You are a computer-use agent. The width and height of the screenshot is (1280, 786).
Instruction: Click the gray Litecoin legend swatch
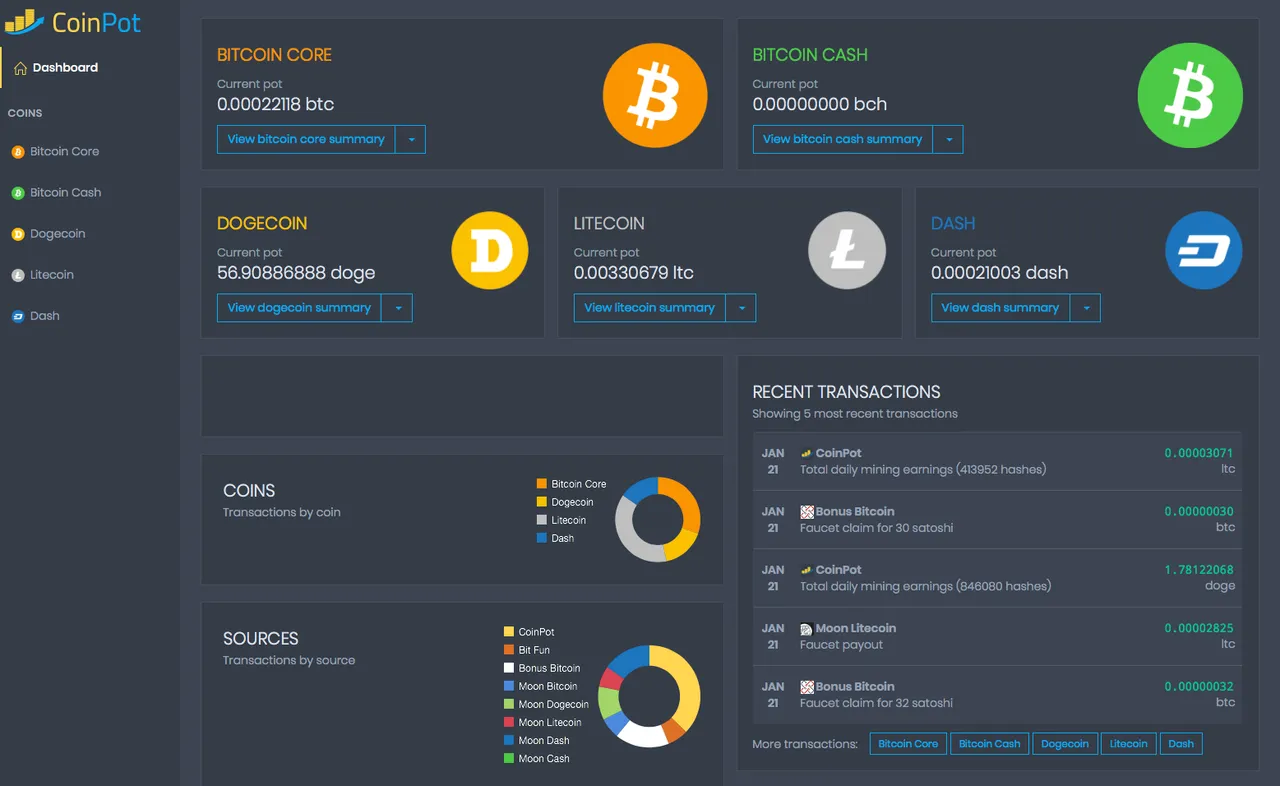coord(542,520)
